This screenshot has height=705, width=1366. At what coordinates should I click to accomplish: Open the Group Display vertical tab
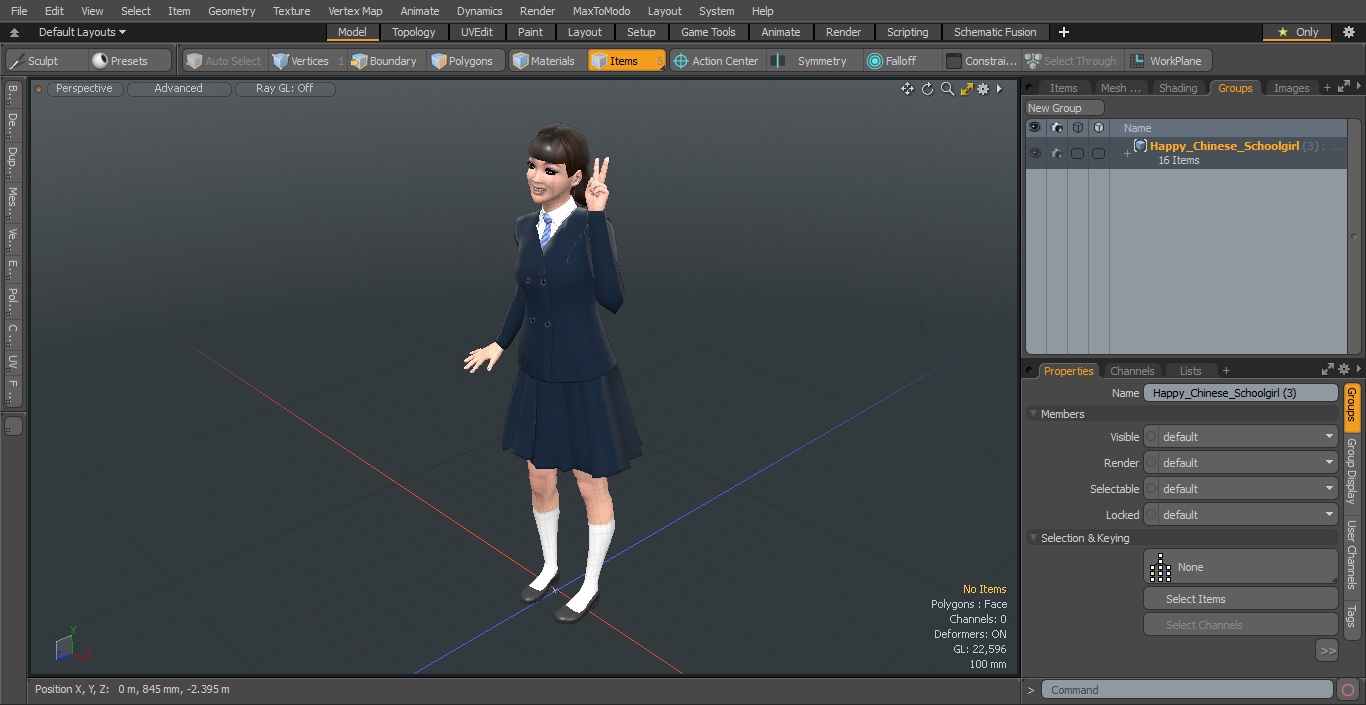click(x=1352, y=470)
